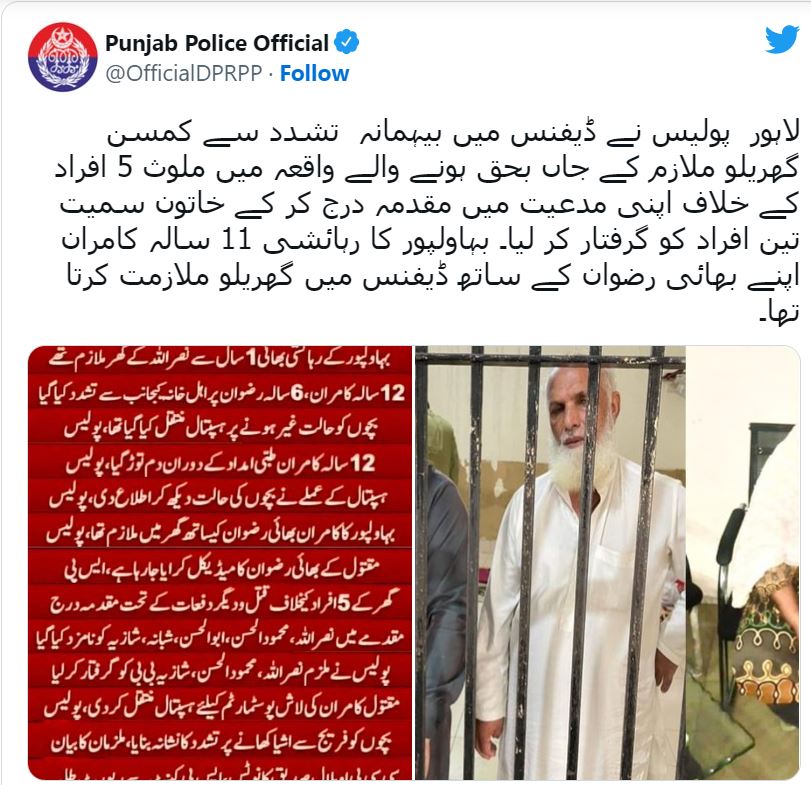Follow the Punjab Police Official account
Screen dimensions: 811x785
point(314,73)
